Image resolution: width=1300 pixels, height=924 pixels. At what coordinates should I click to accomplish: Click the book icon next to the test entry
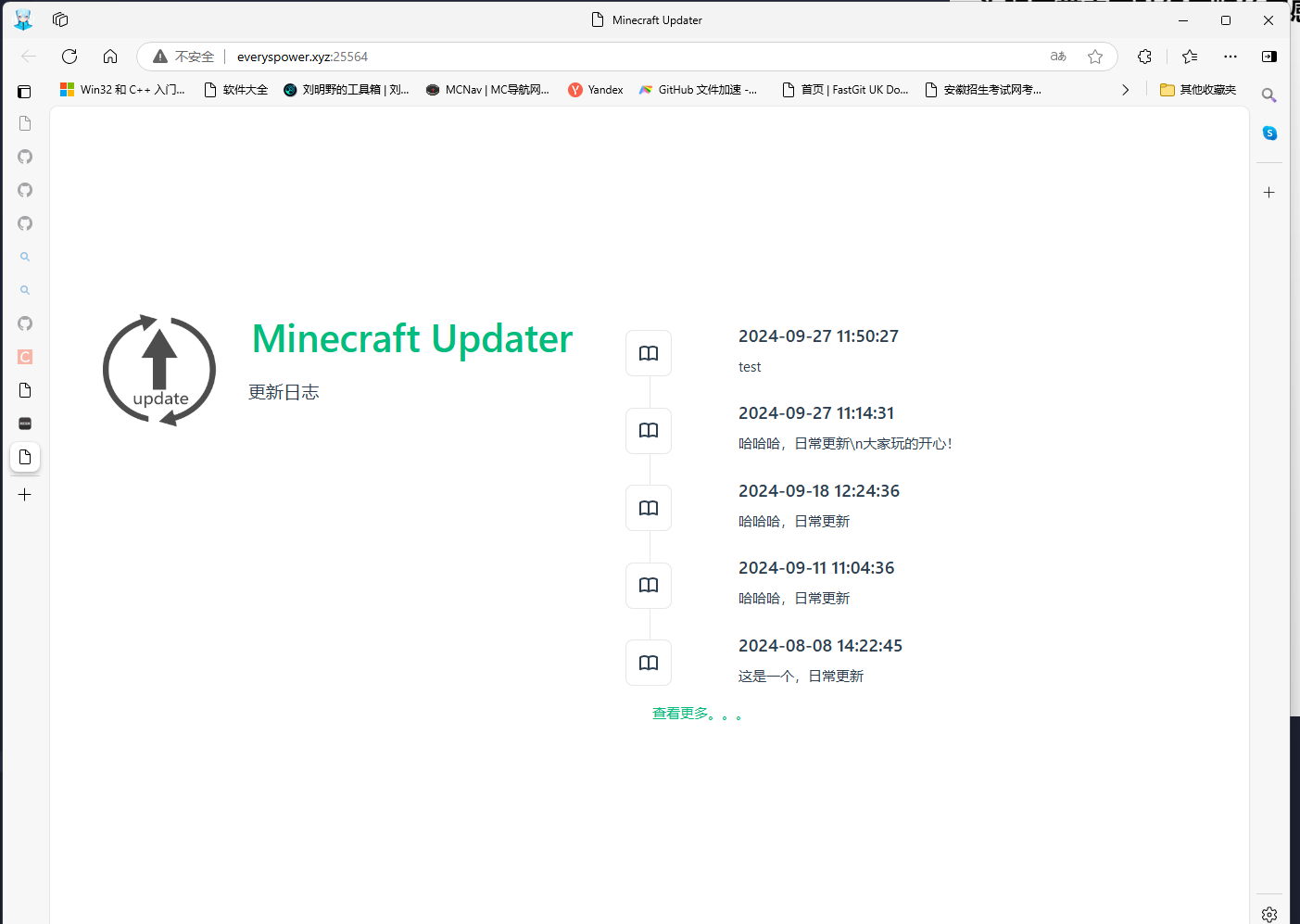pyautogui.click(x=648, y=353)
